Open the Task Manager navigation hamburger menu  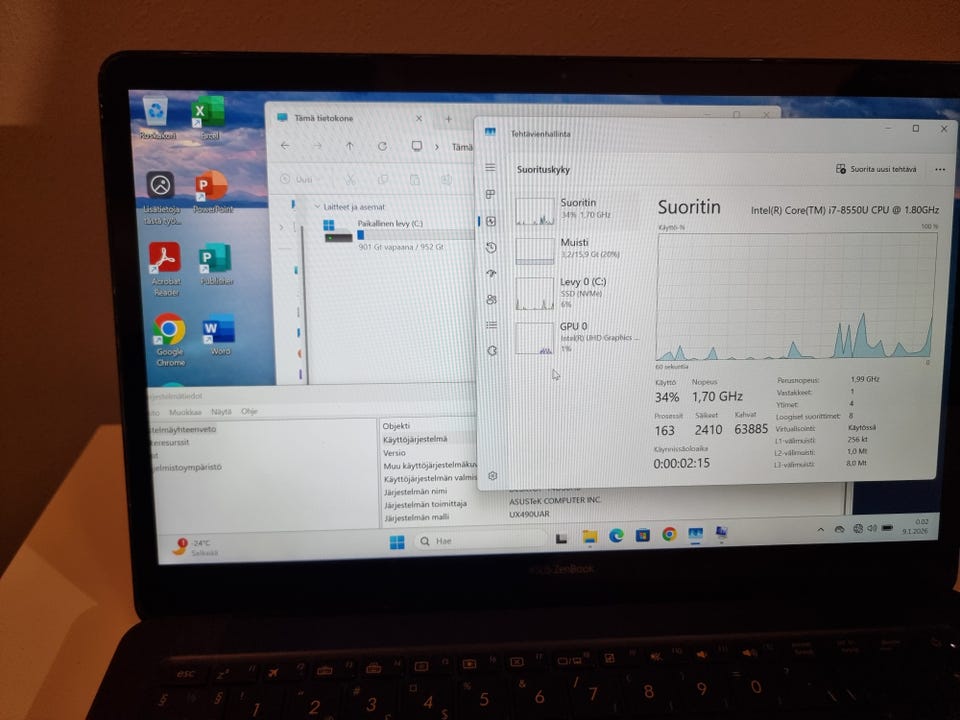(x=490, y=168)
